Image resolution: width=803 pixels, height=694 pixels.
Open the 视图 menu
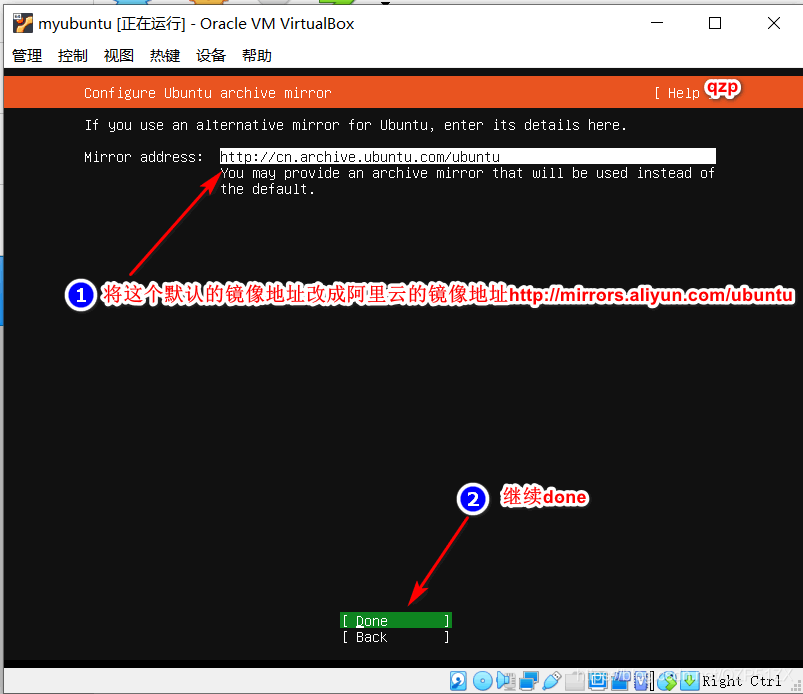119,55
